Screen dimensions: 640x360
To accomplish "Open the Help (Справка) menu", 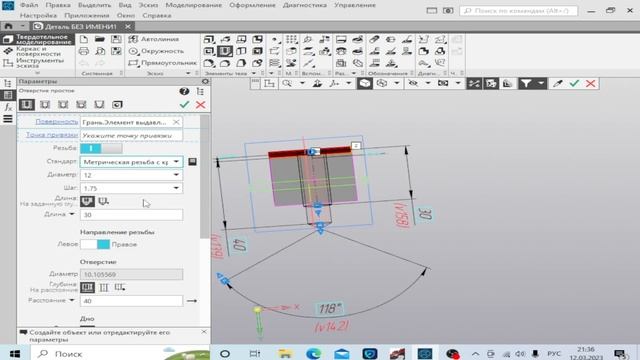I will click(157, 16).
